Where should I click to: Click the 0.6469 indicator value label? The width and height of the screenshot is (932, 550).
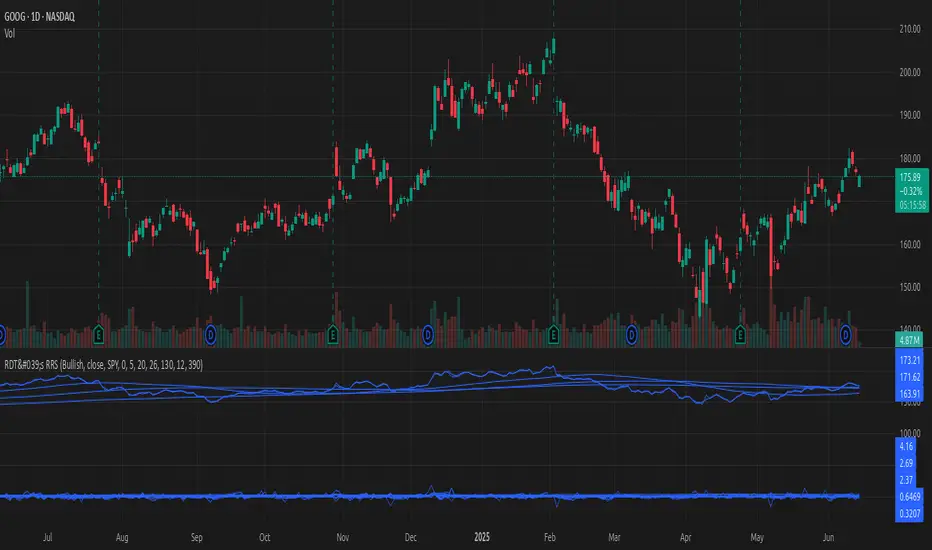(x=910, y=496)
